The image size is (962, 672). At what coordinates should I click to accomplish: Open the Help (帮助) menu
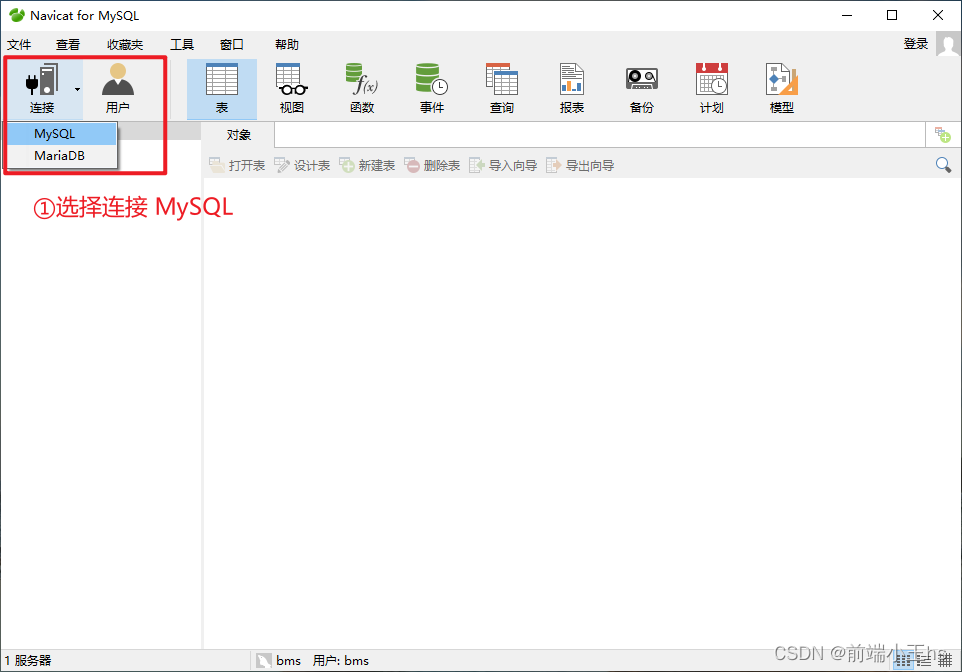(287, 45)
